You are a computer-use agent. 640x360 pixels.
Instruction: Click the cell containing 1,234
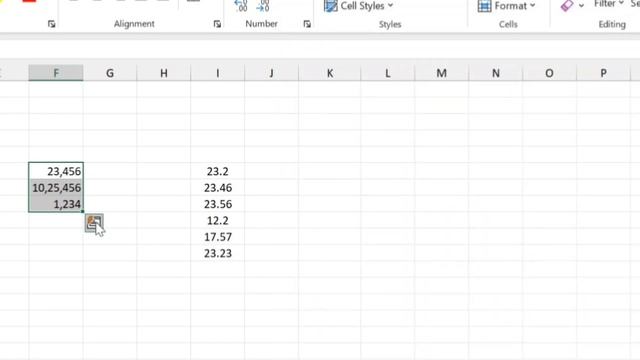click(56, 204)
